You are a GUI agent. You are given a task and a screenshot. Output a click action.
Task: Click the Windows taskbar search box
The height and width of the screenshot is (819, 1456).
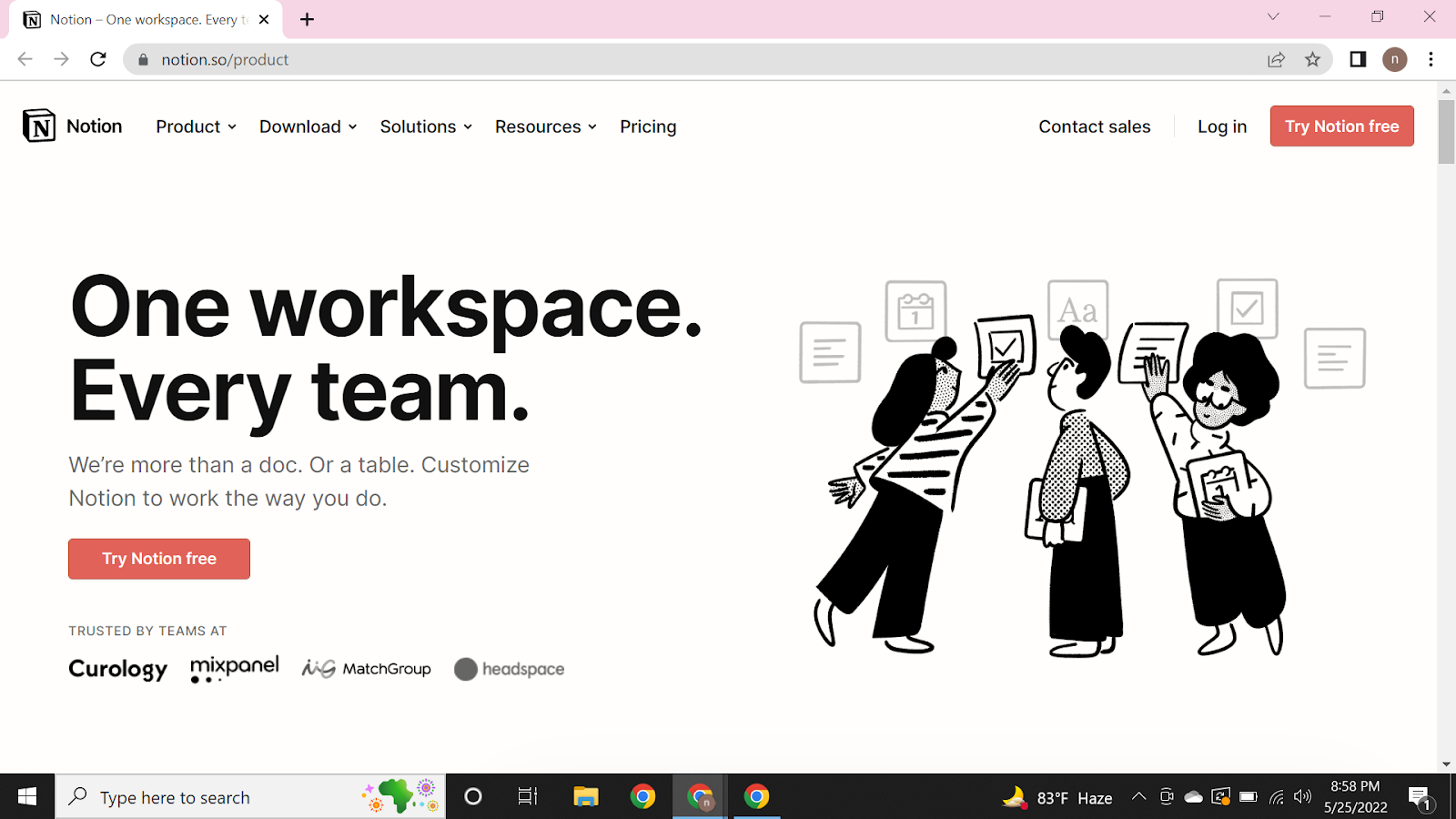click(x=251, y=797)
